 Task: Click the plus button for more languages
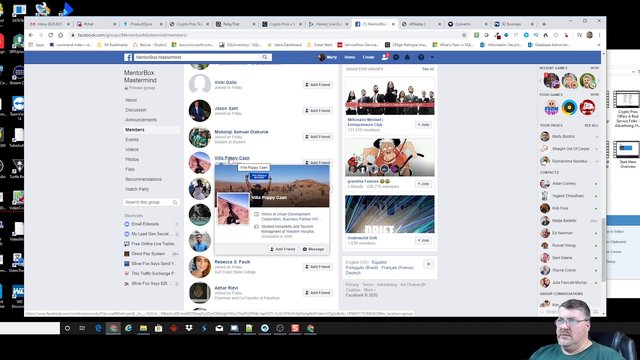tap(428, 264)
